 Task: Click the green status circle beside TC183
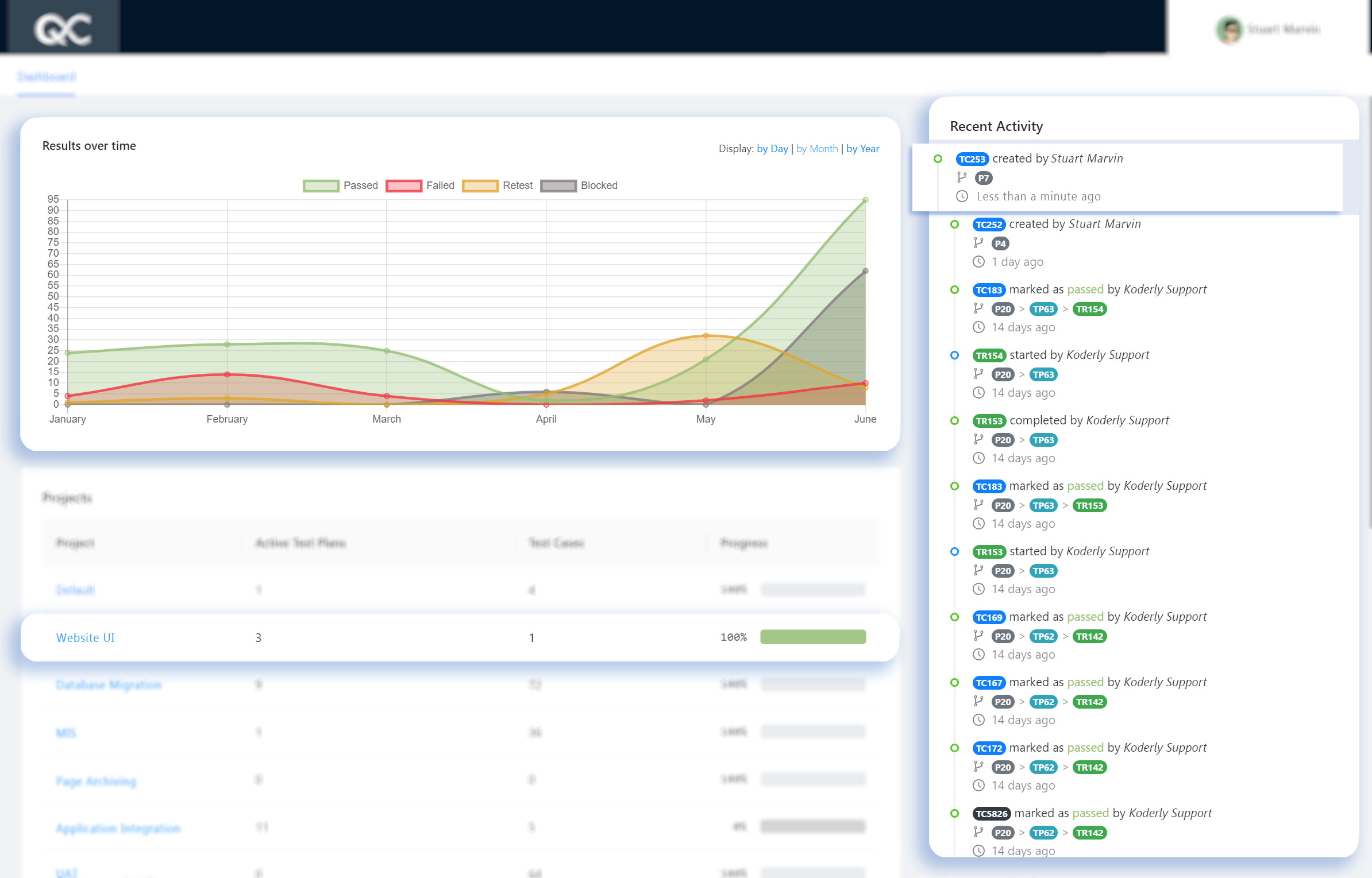coord(955,291)
